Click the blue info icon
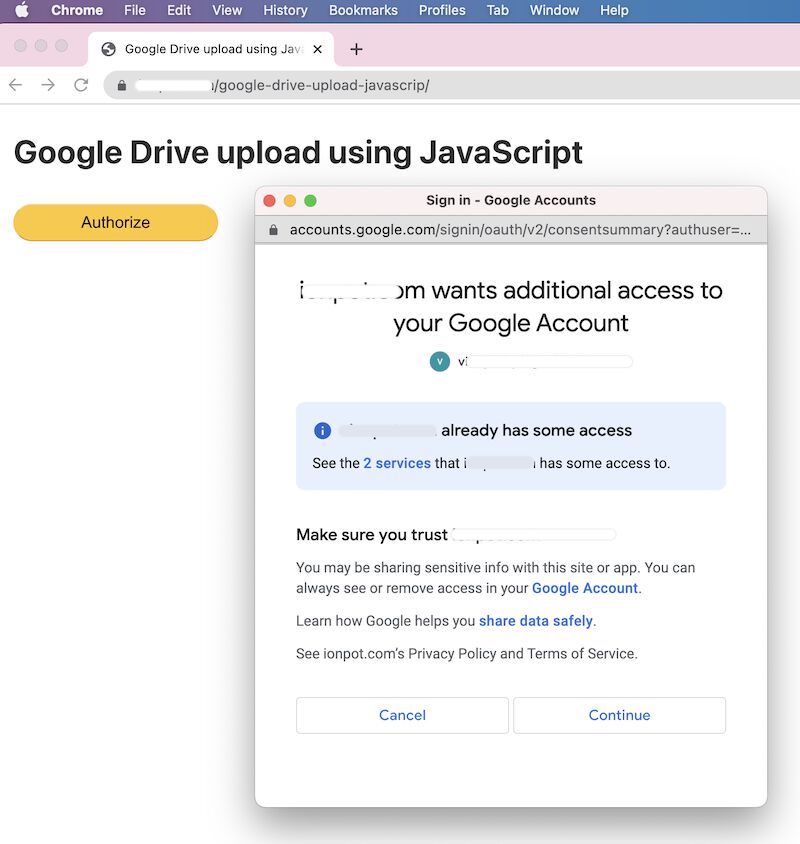This screenshot has height=844, width=800. (x=322, y=431)
